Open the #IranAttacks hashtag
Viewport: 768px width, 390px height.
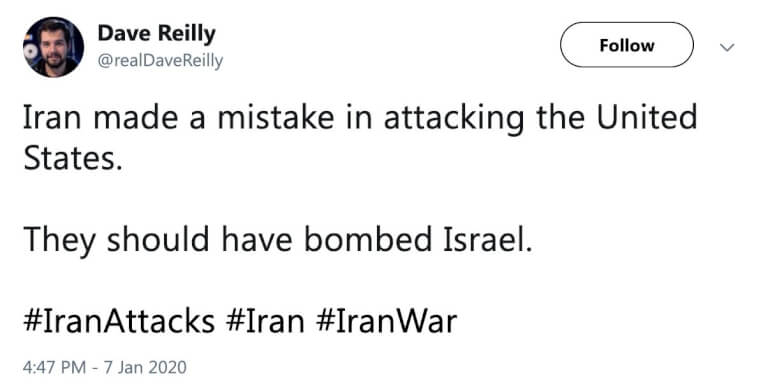pos(119,322)
